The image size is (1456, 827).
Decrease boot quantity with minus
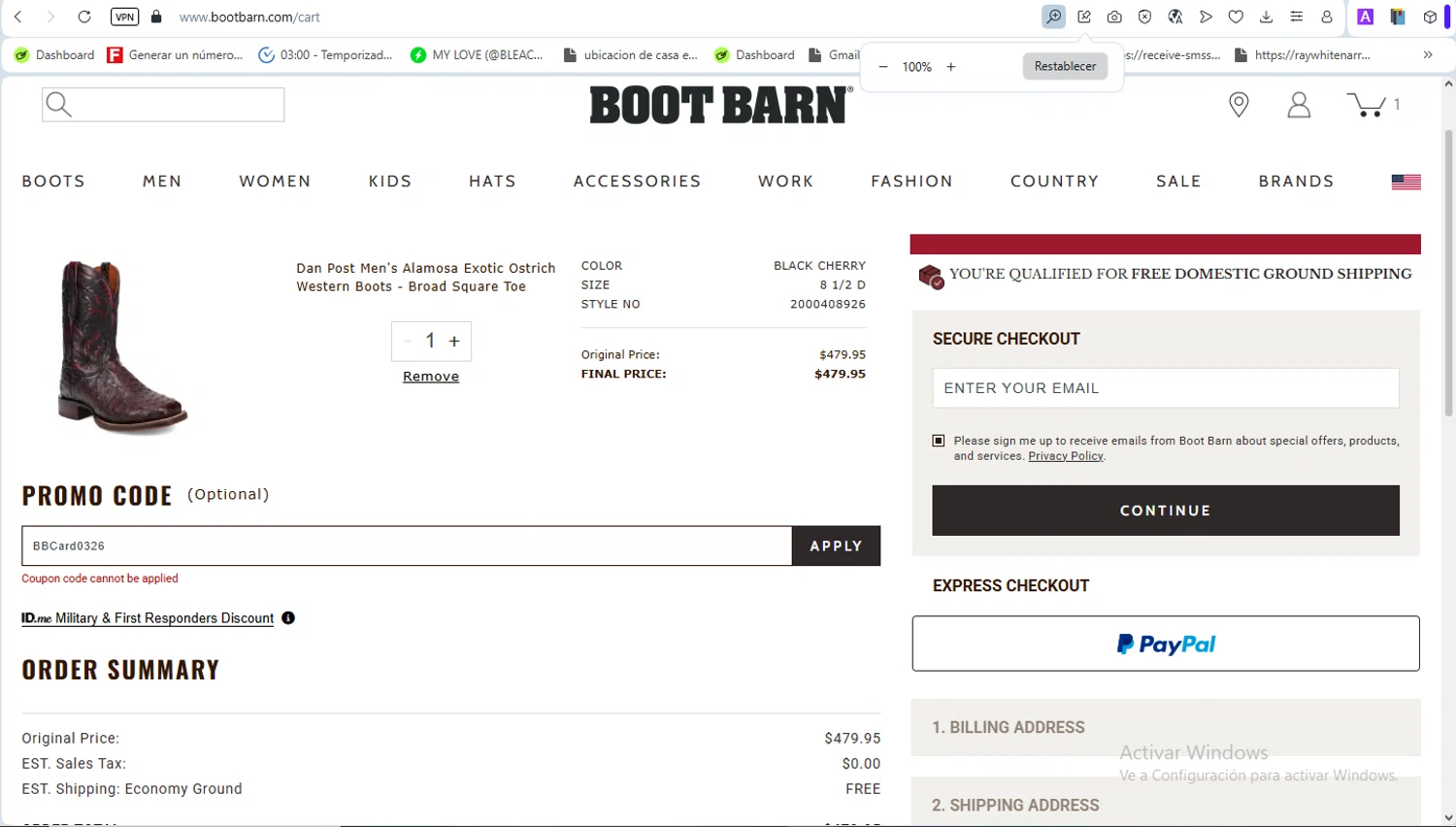pos(407,341)
